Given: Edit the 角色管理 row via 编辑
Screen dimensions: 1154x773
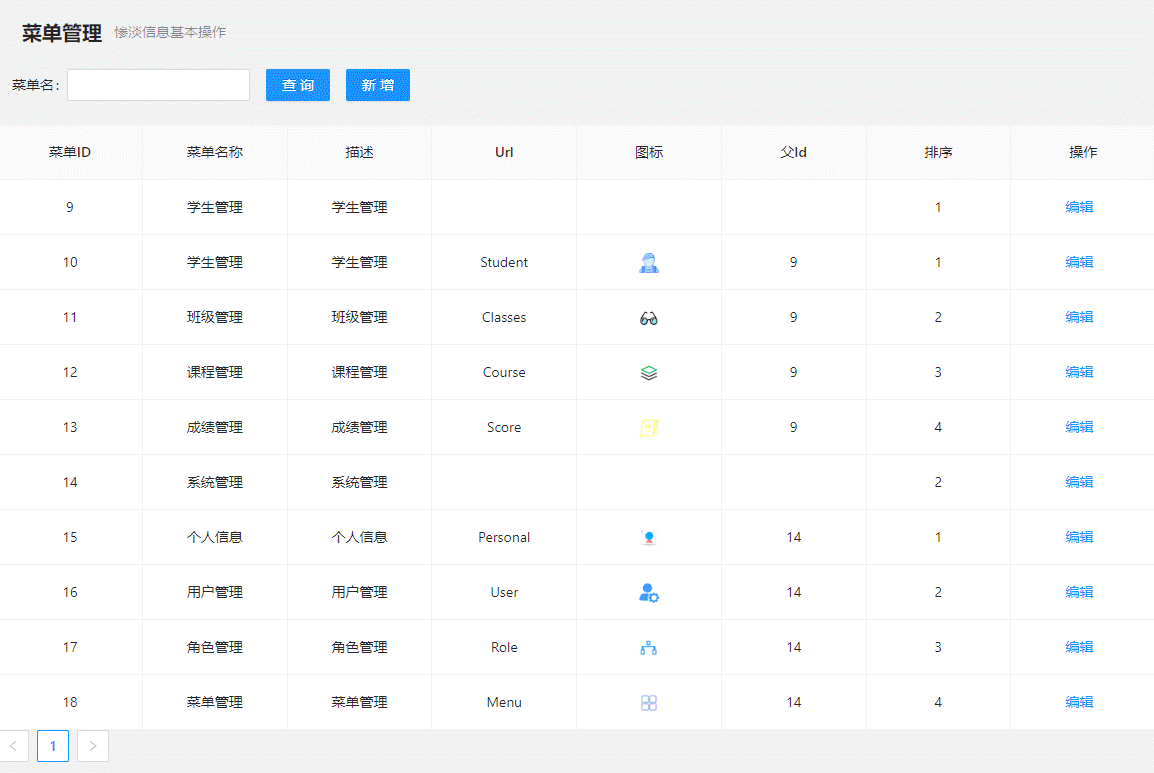Looking at the screenshot, I should point(1079,647).
